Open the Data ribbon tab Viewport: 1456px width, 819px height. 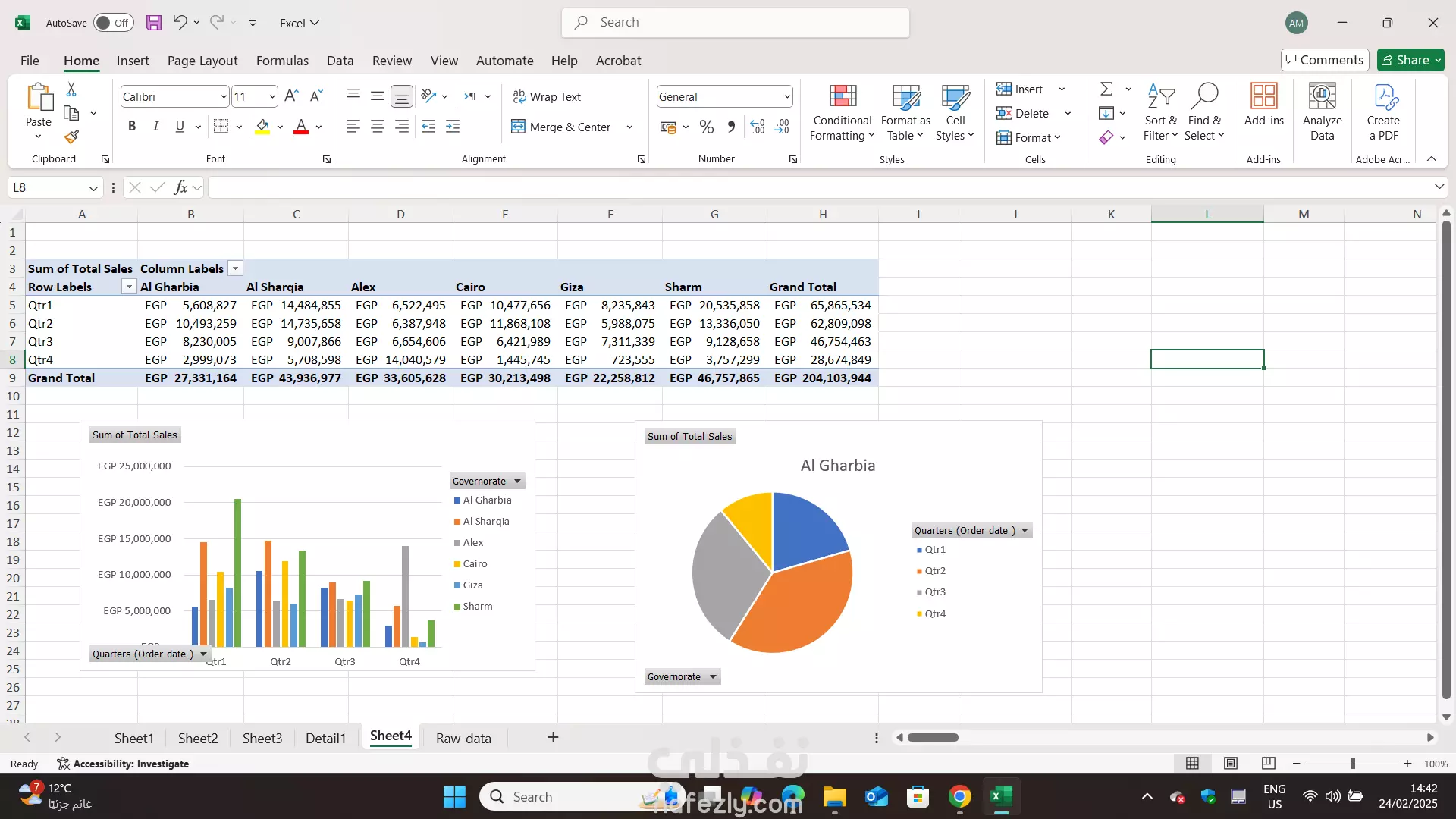(340, 61)
